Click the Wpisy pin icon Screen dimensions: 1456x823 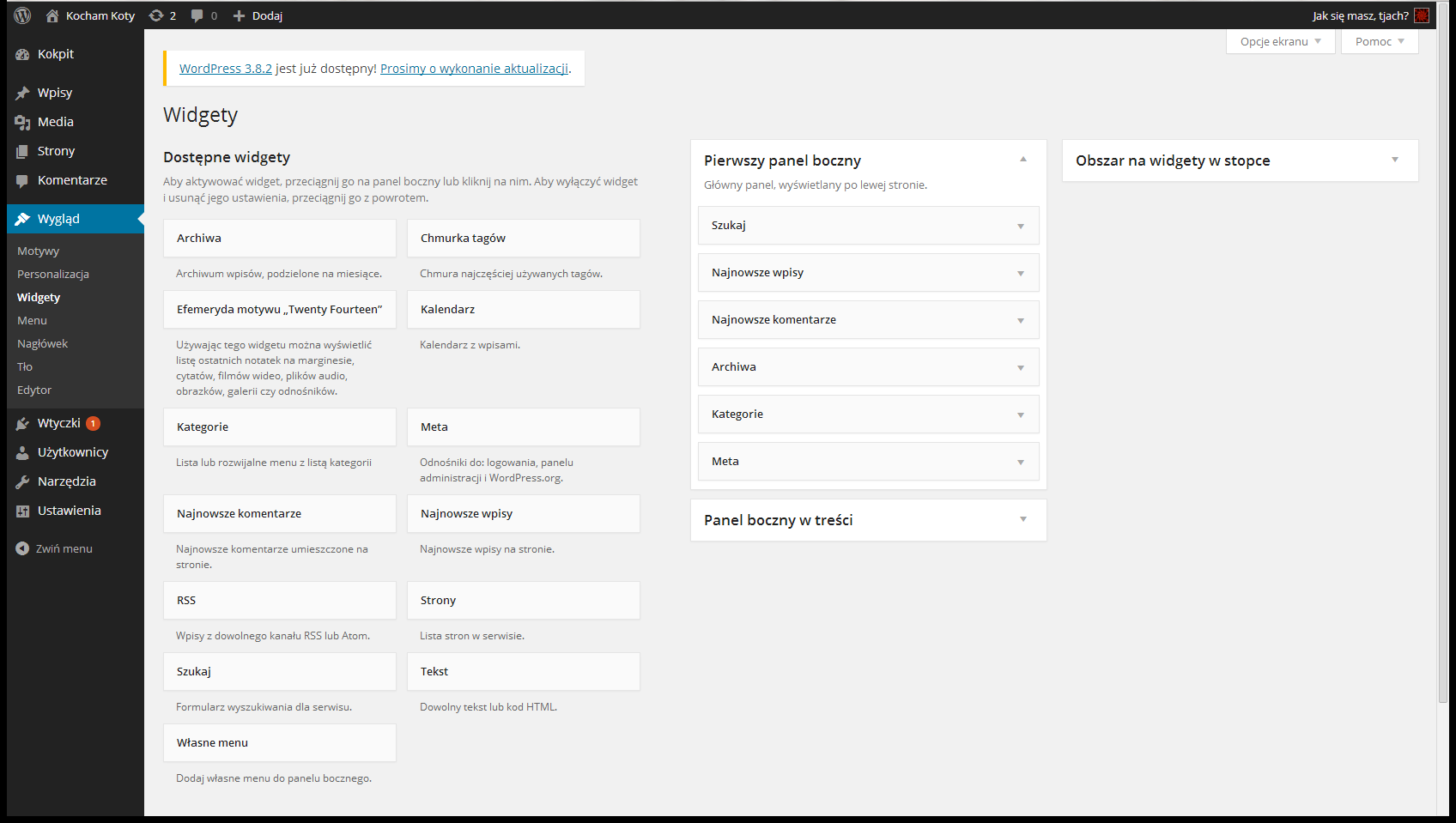(x=22, y=93)
